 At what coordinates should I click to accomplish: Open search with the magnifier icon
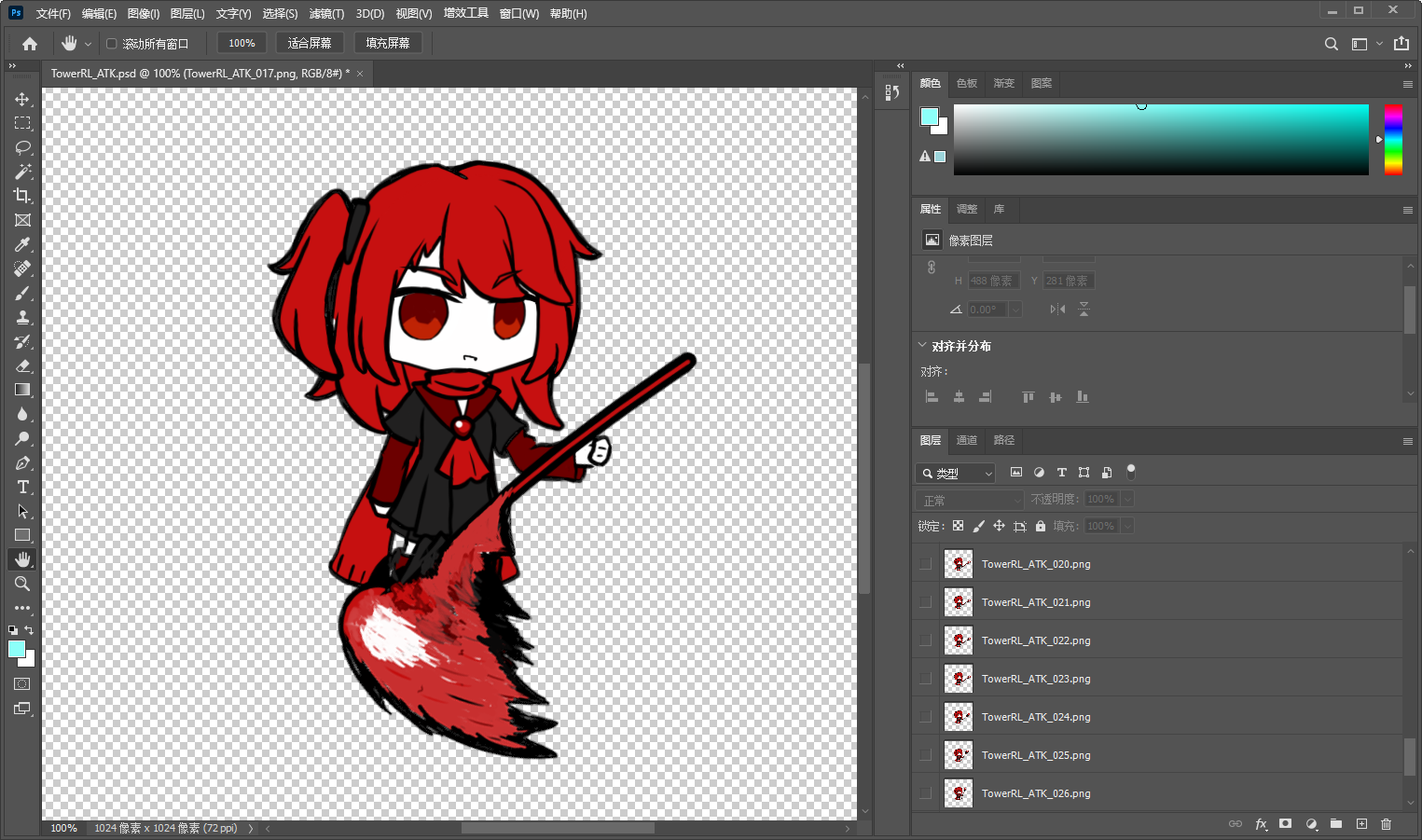click(x=1332, y=44)
